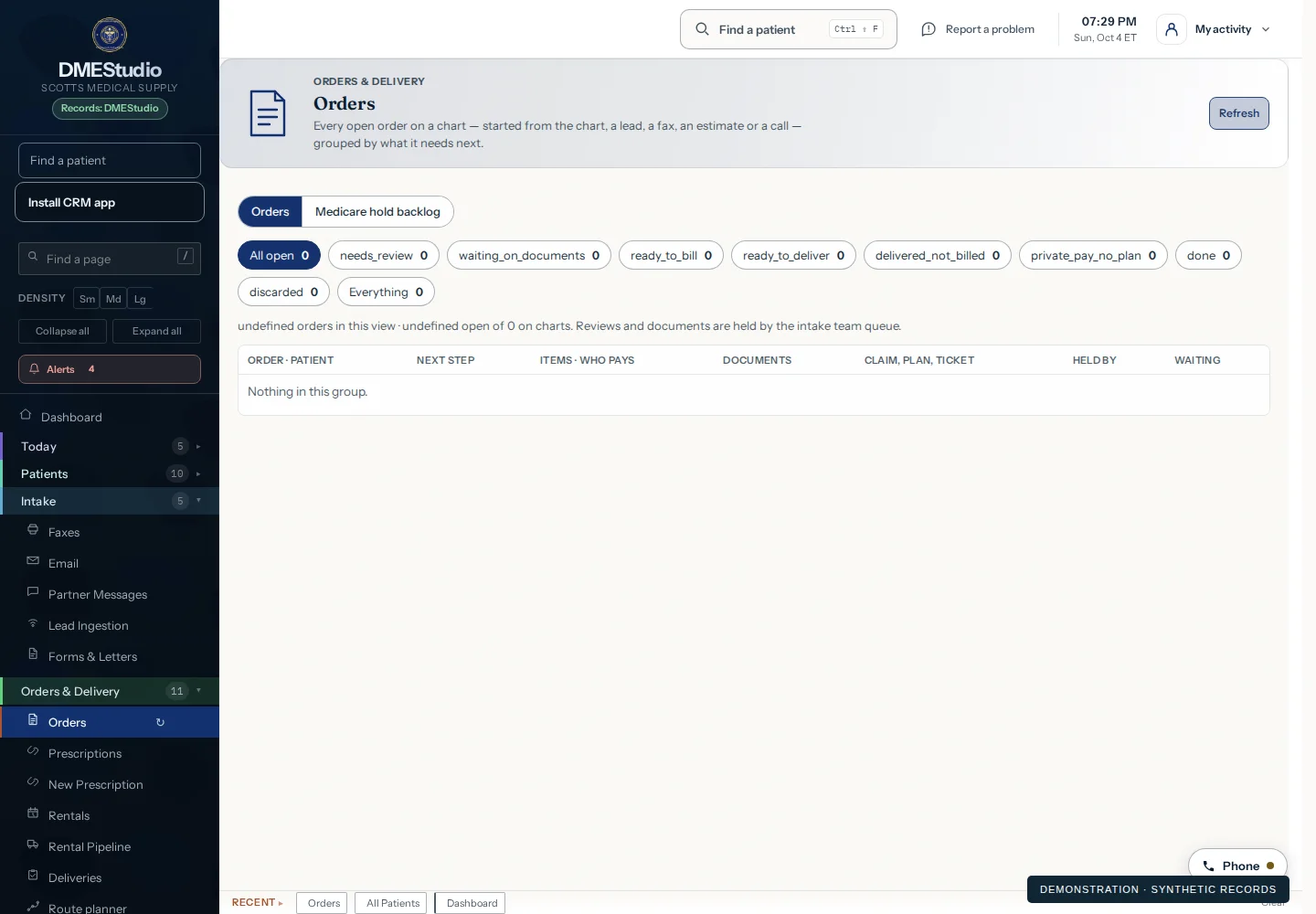
Task: Filter orders by ready_to_bill
Action: [671, 256]
